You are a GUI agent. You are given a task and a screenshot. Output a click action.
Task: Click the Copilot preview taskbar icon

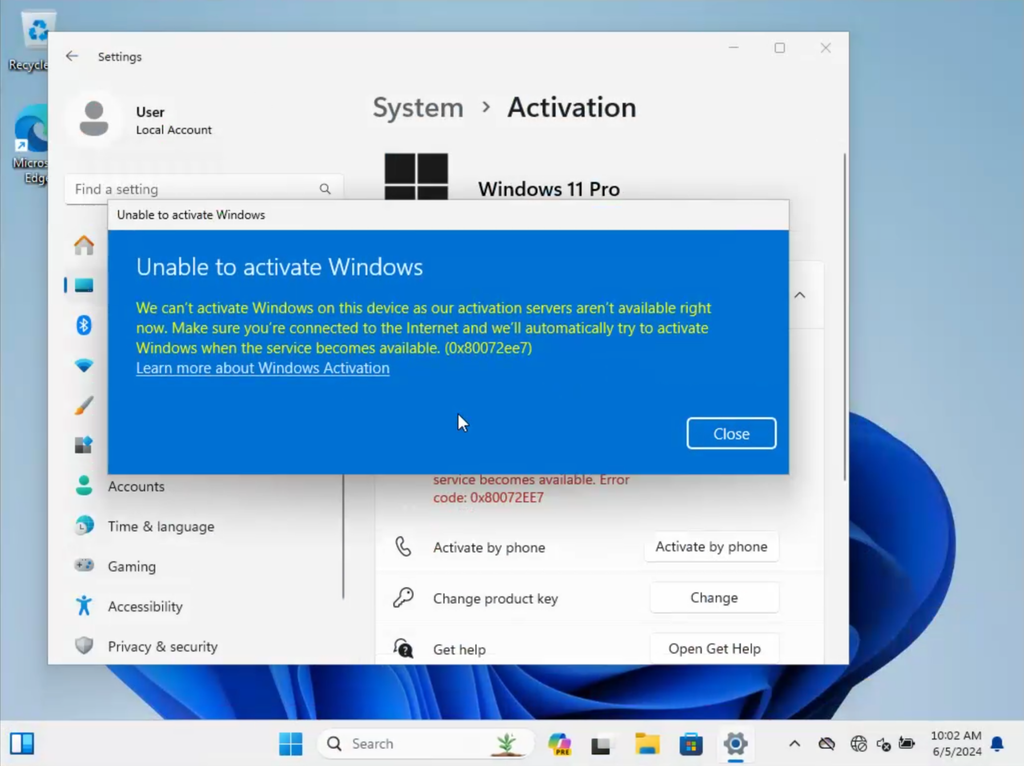[x=559, y=744]
